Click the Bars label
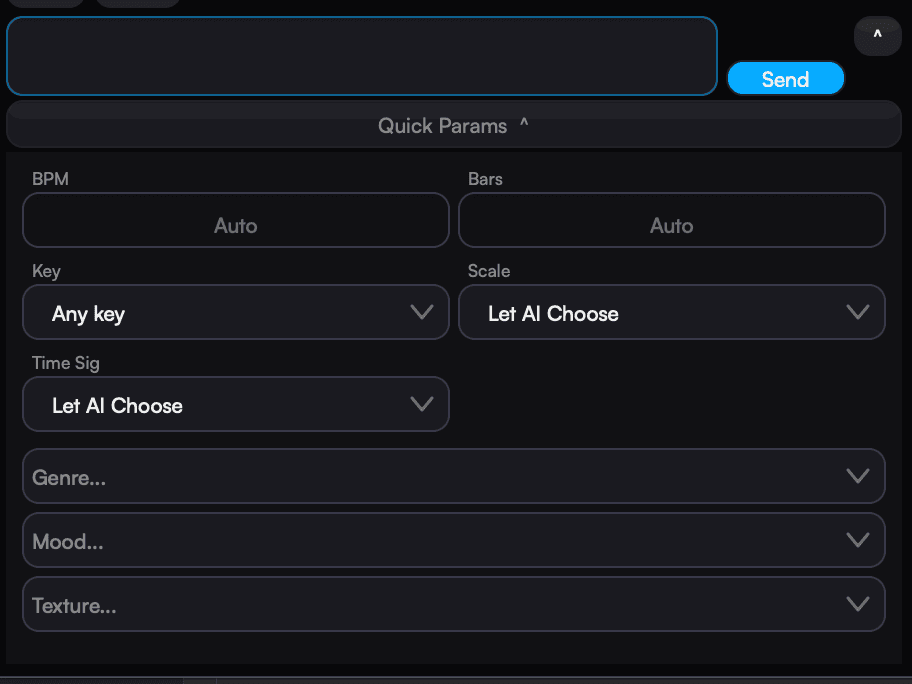912x684 pixels. click(485, 179)
